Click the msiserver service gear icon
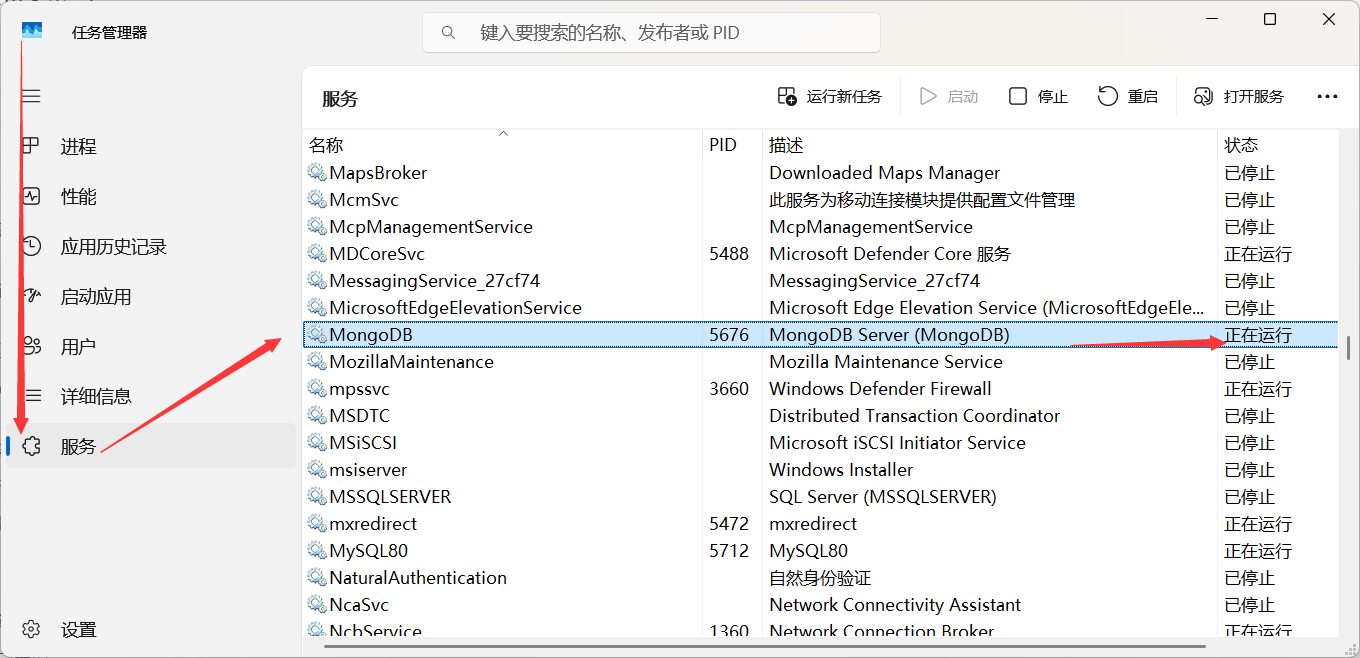The height and width of the screenshot is (658, 1360). [x=317, y=470]
